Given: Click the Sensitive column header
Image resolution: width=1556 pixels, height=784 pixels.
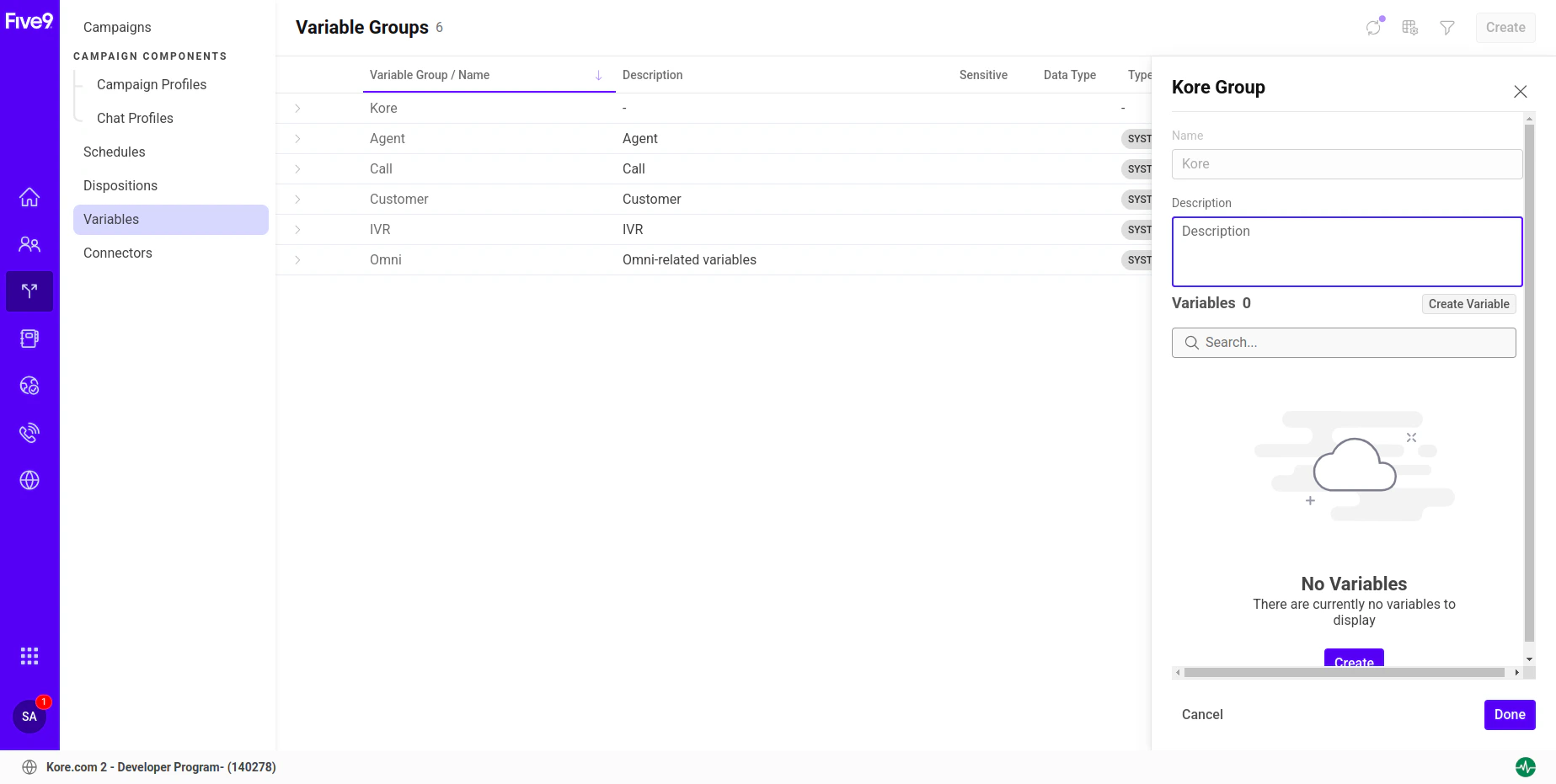Looking at the screenshot, I should click(x=983, y=75).
